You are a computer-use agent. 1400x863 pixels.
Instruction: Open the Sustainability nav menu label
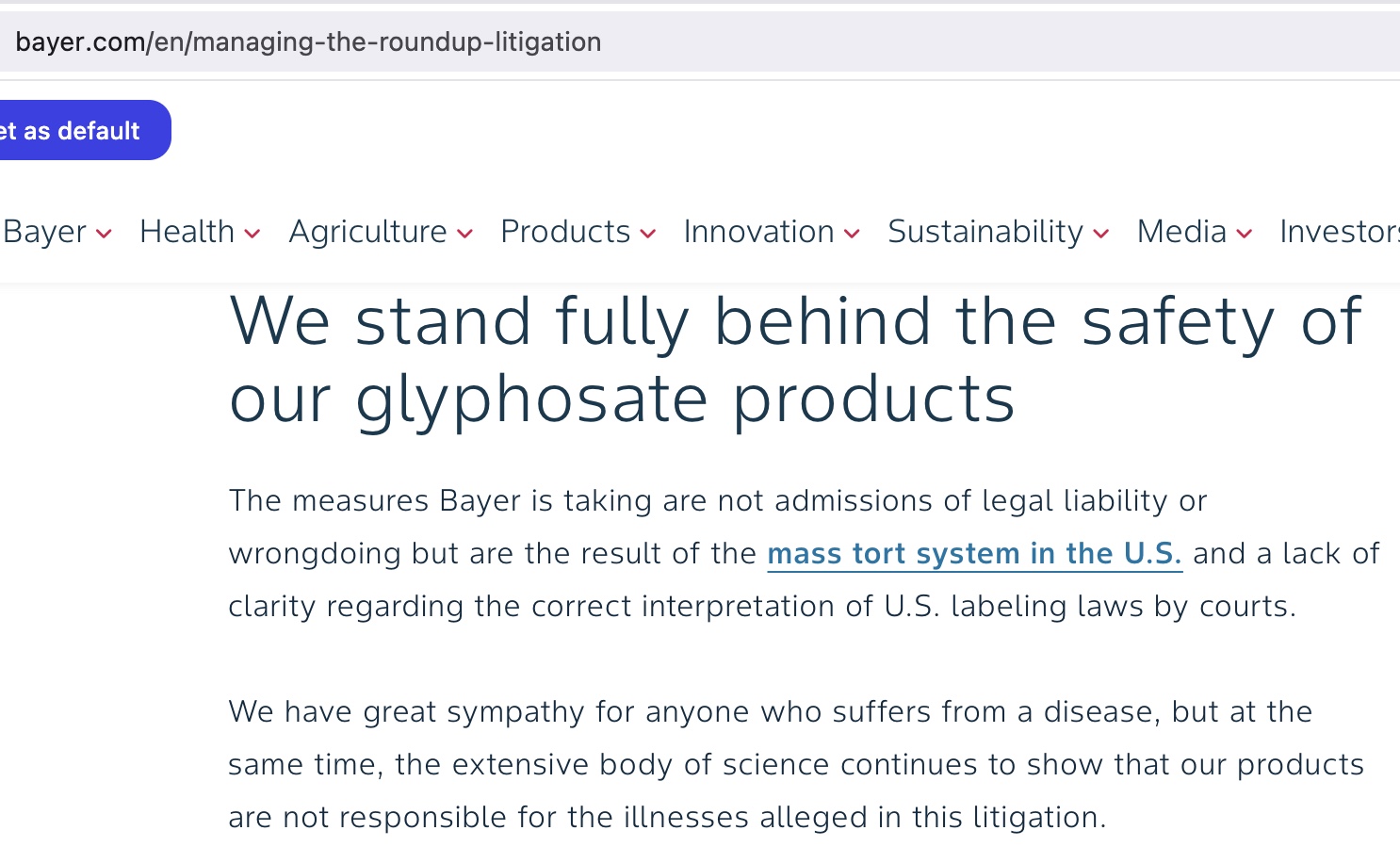click(x=985, y=232)
